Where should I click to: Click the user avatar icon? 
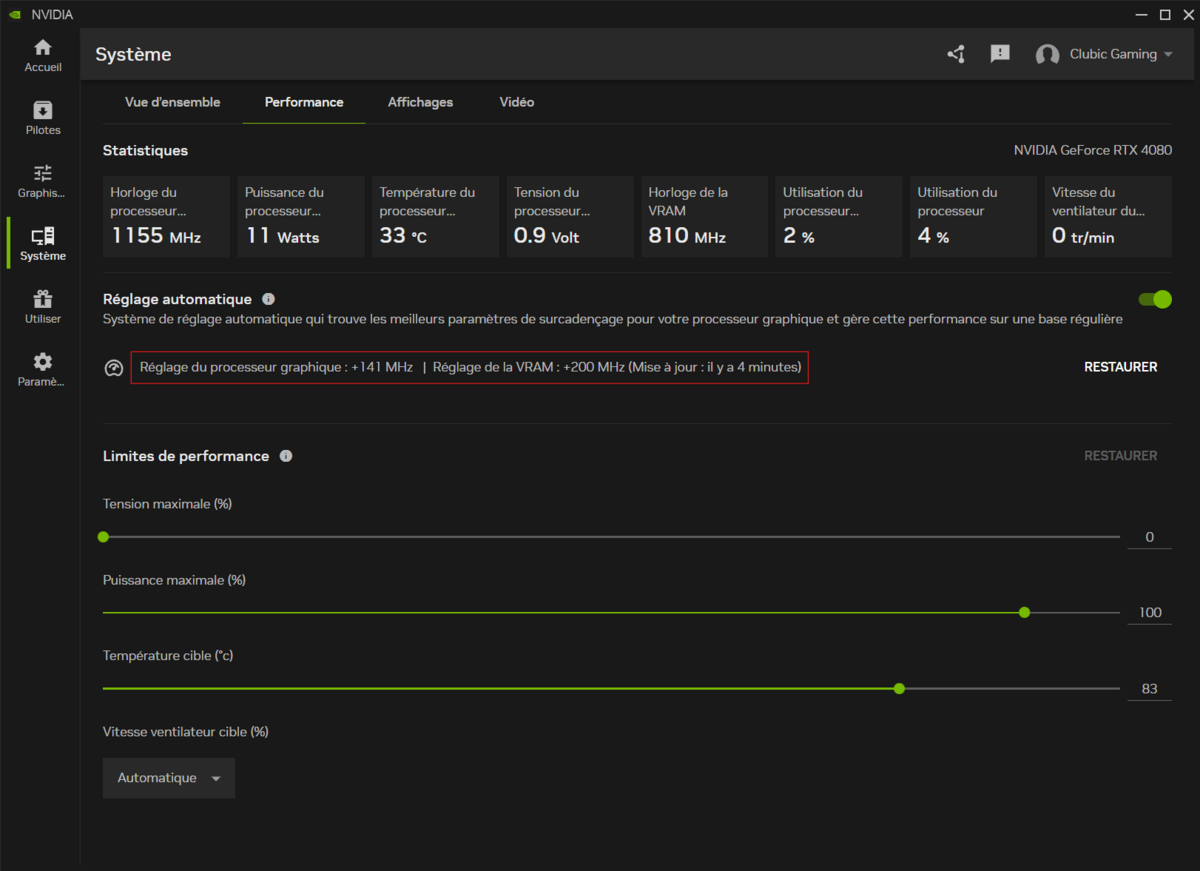pos(1047,55)
